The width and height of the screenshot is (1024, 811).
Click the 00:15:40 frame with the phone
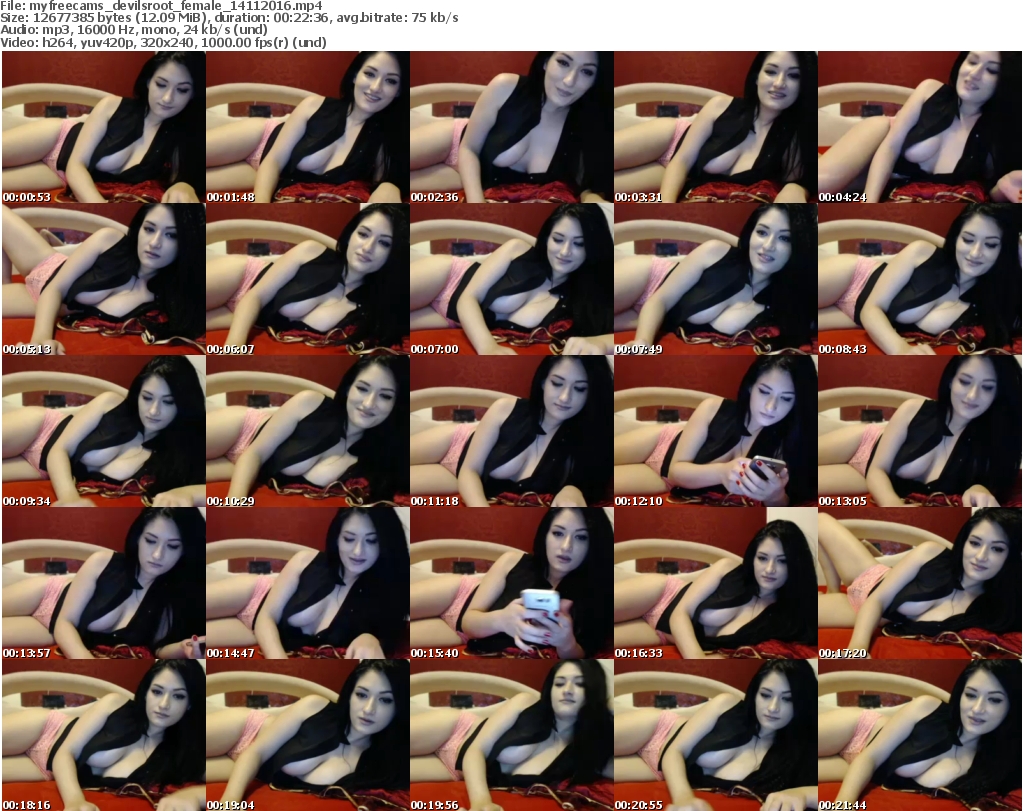tap(511, 583)
